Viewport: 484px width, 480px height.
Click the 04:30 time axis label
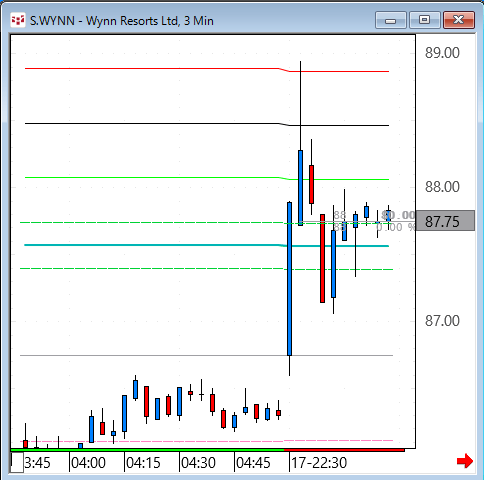point(198,463)
